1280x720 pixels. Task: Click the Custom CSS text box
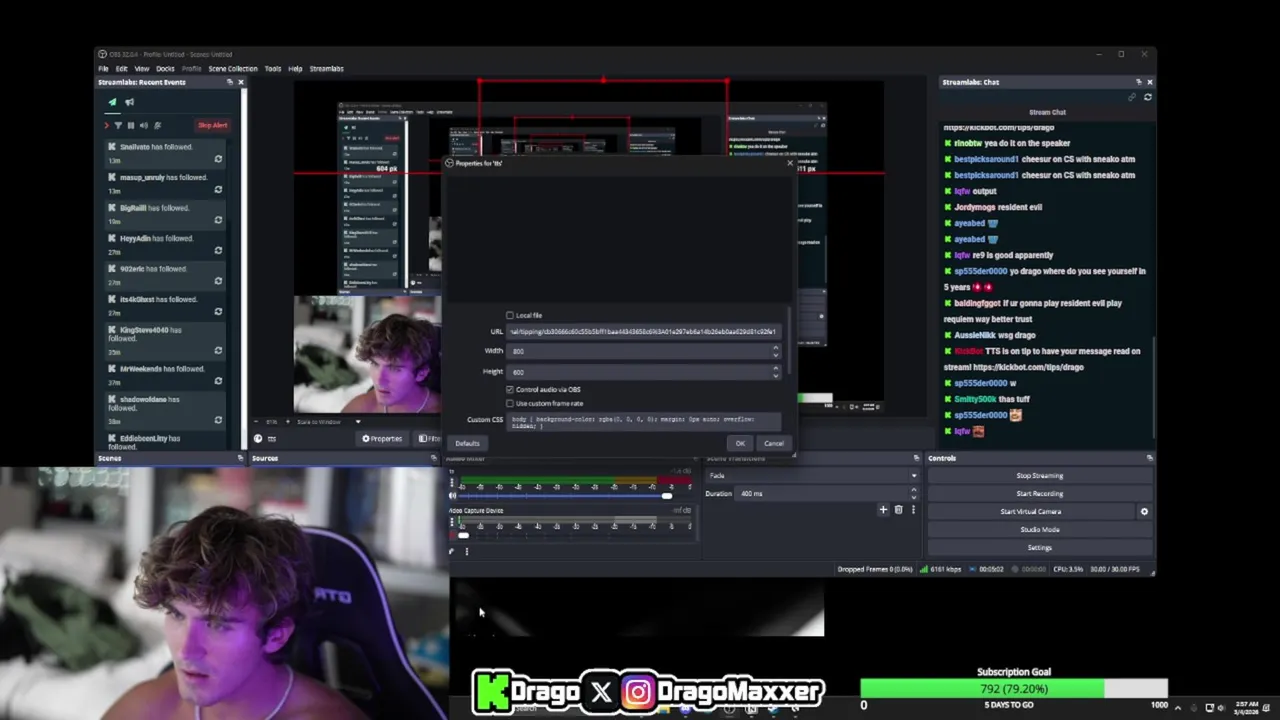[644, 422]
